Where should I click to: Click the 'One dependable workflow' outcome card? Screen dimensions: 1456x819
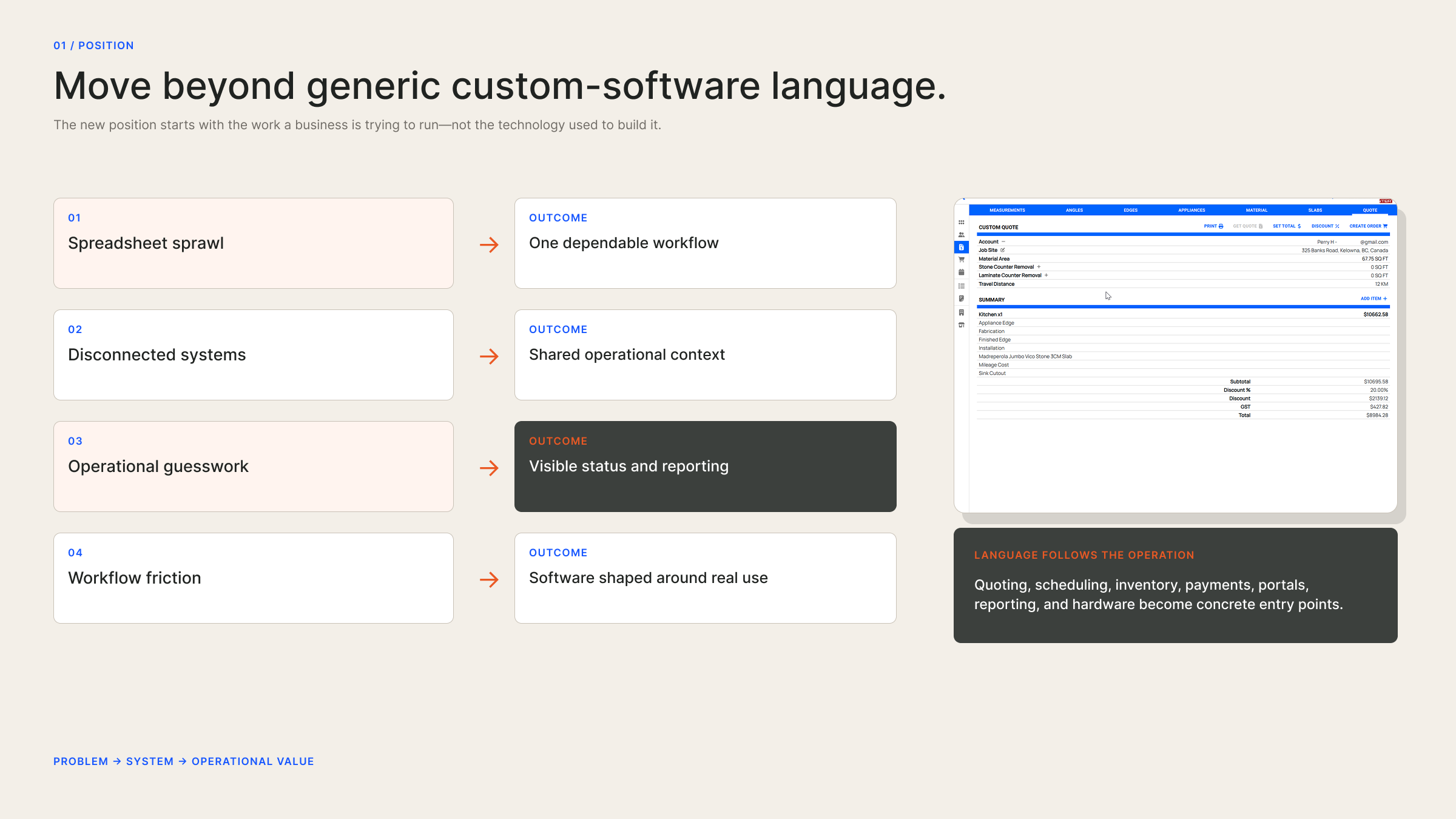point(706,243)
